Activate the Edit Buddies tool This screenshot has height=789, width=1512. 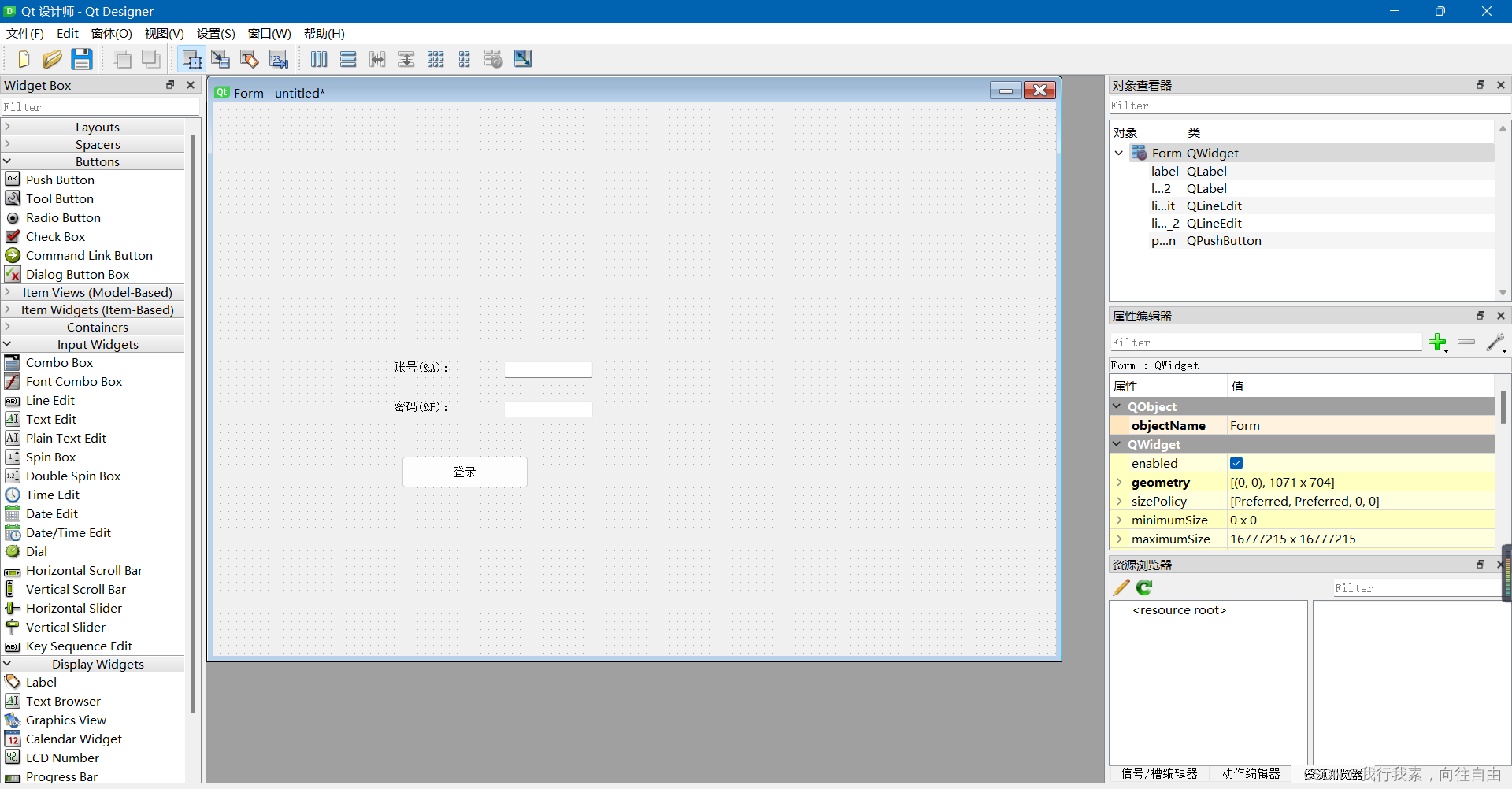point(249,59)
